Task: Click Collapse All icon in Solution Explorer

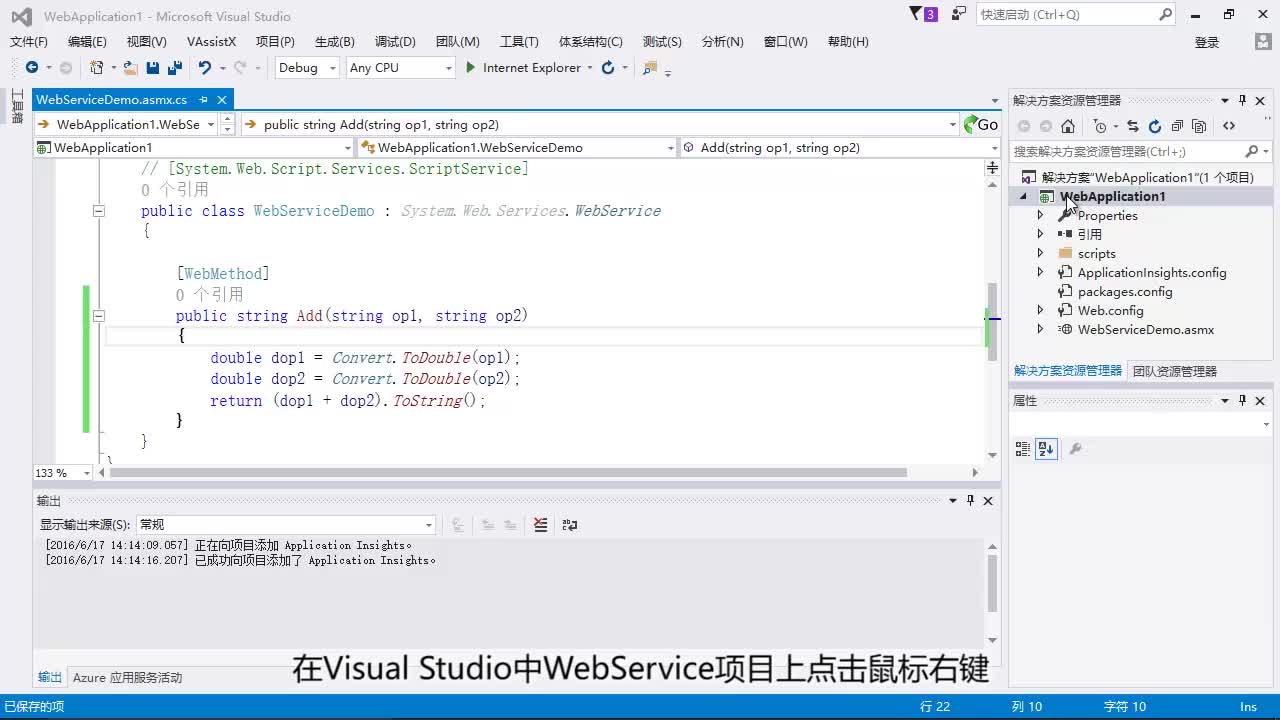Action: (1177, 126)
